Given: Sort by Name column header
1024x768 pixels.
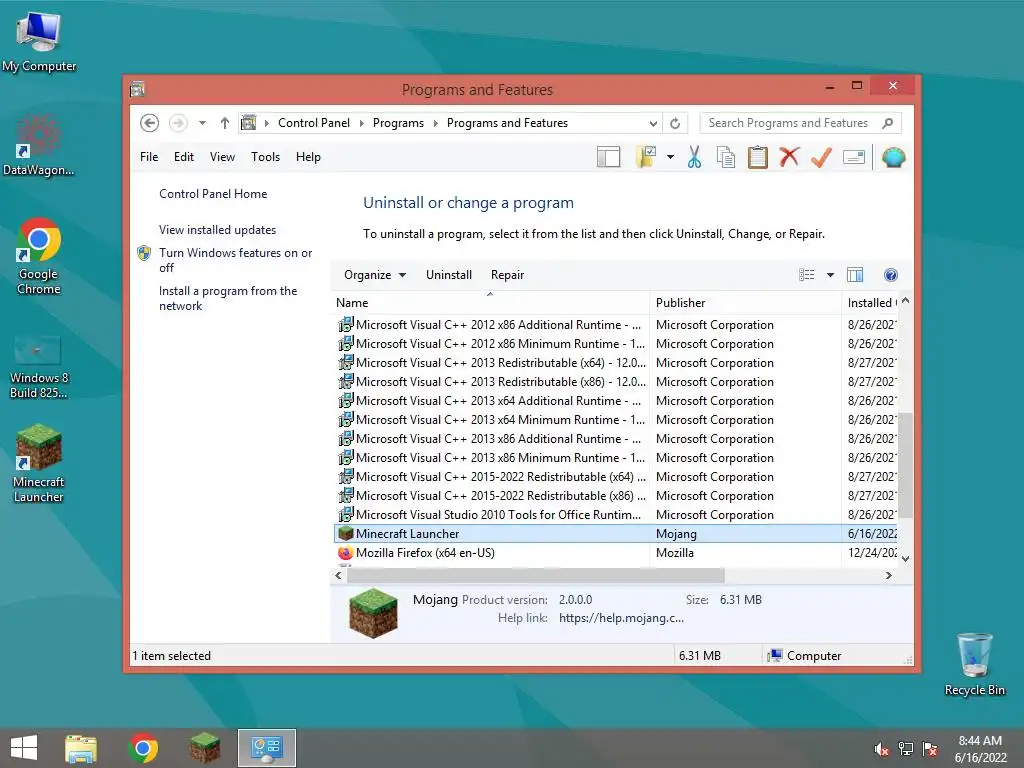Looking at the screenshot, I should coord(490,303).
